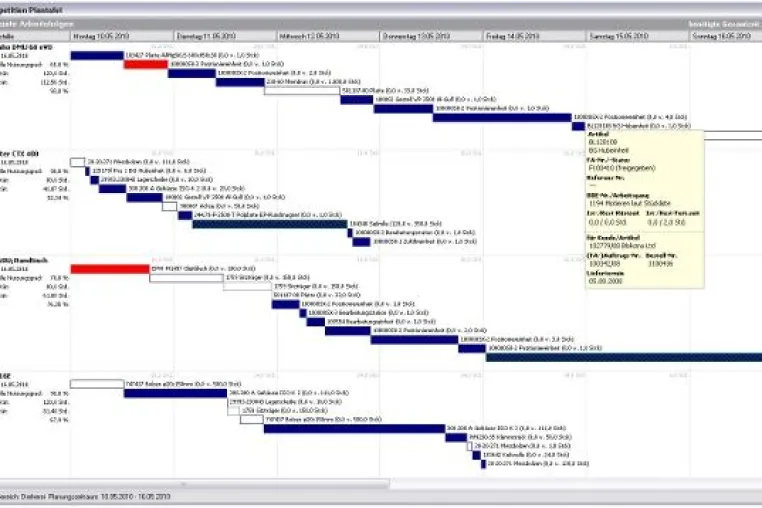
Task: Select the Dienstag 11.05.2010 day header
Action: click(x=225, y=36)
